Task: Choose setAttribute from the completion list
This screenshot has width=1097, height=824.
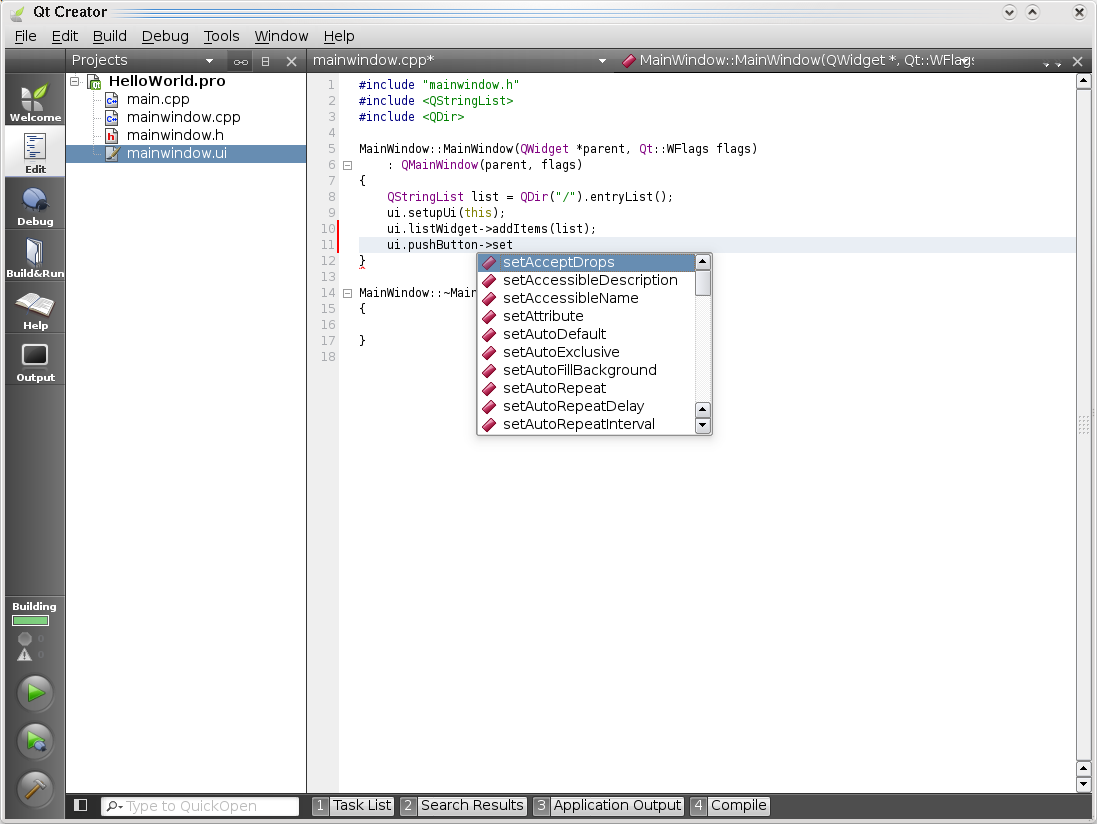Action: pos(586,316)
